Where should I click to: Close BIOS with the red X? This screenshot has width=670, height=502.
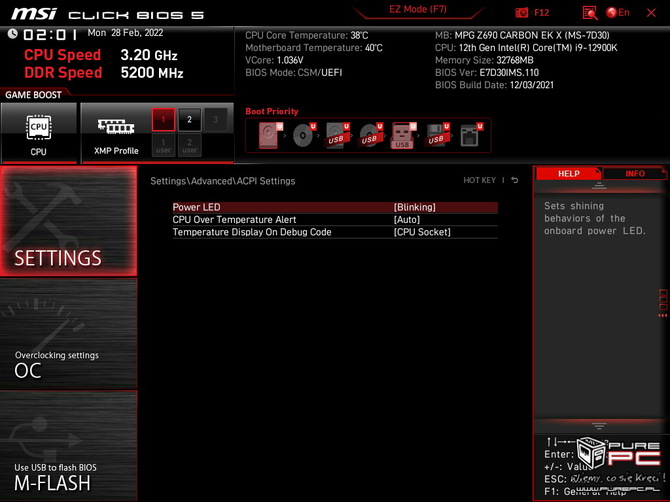pyautogui.click(x=651, y=13)
